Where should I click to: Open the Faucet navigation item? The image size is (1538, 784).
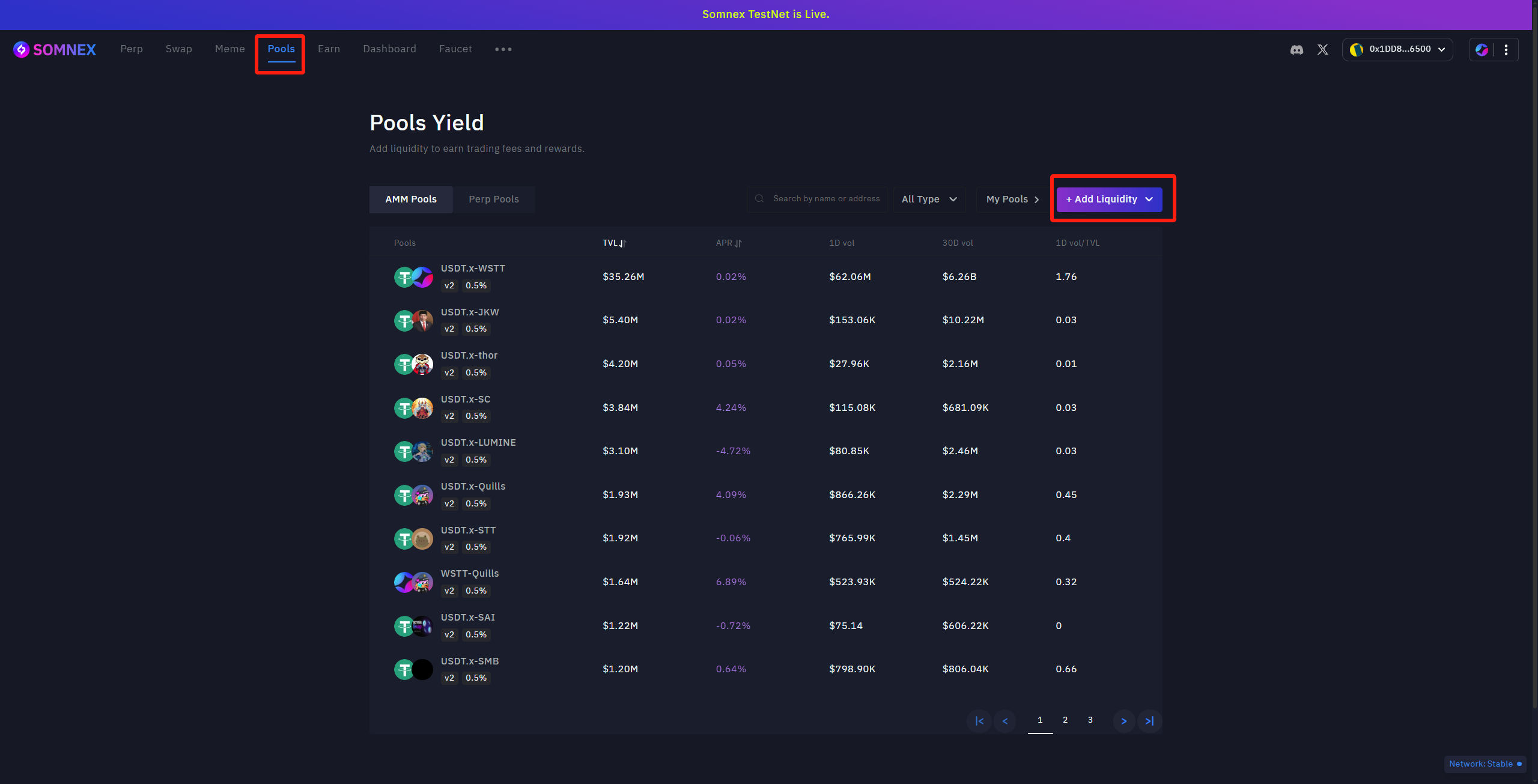(455, 49)
